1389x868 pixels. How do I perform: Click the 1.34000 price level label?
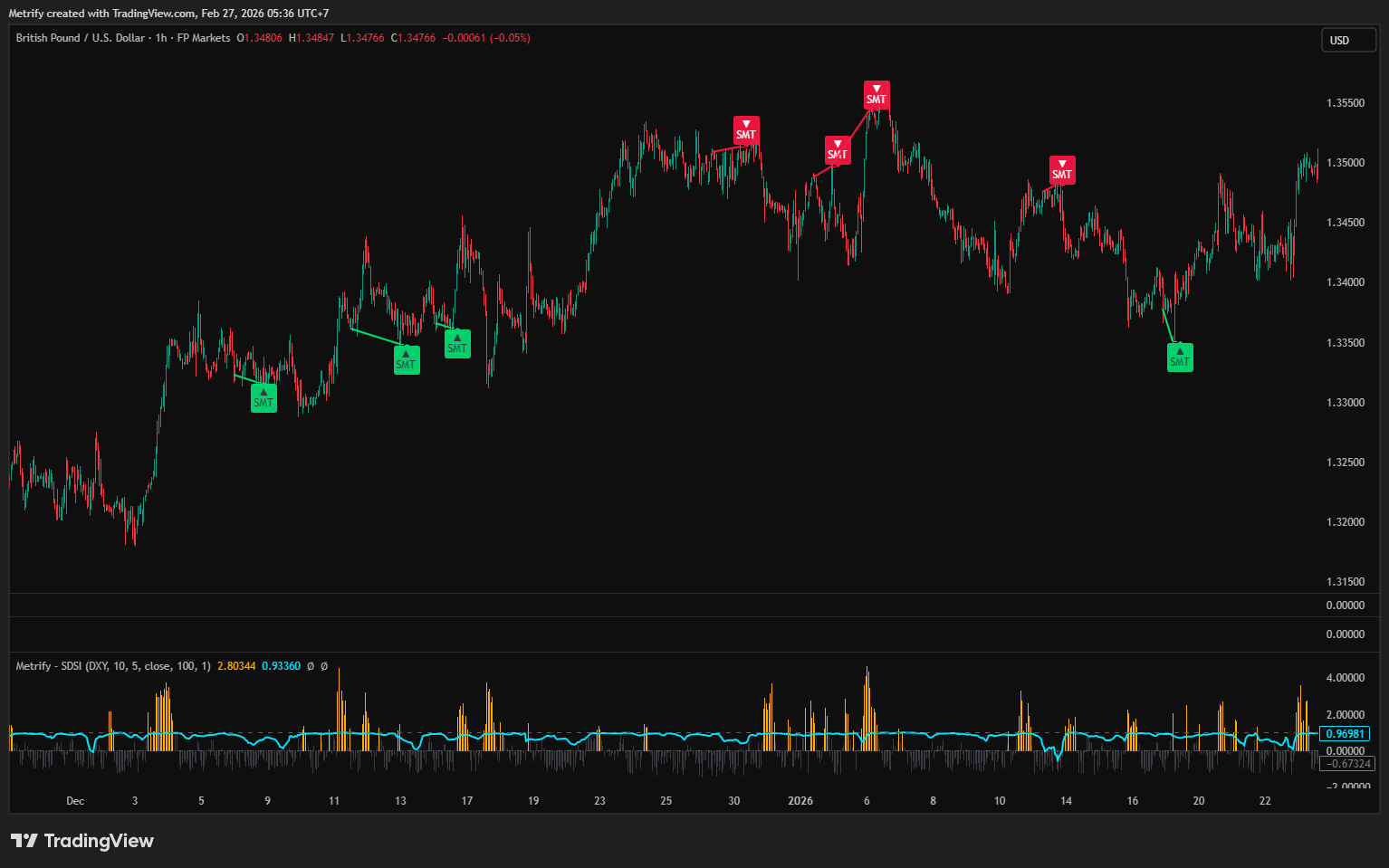click(x=1346, y=282)
